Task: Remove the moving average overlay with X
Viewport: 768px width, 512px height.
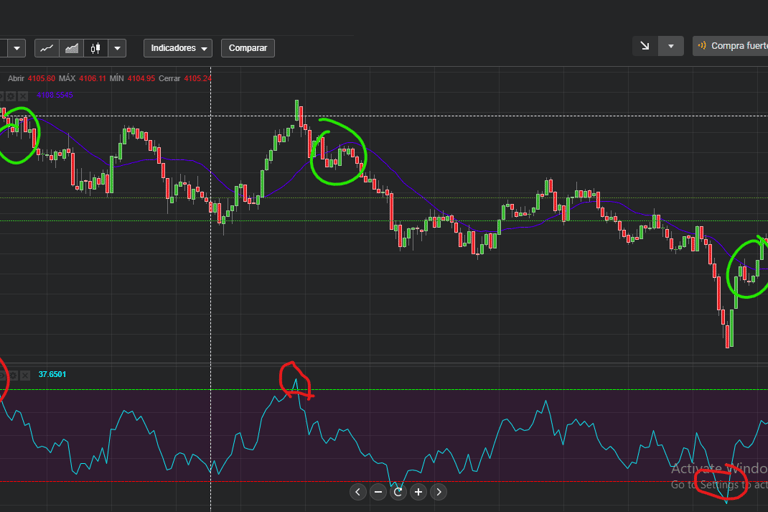Action: [23, 96]
